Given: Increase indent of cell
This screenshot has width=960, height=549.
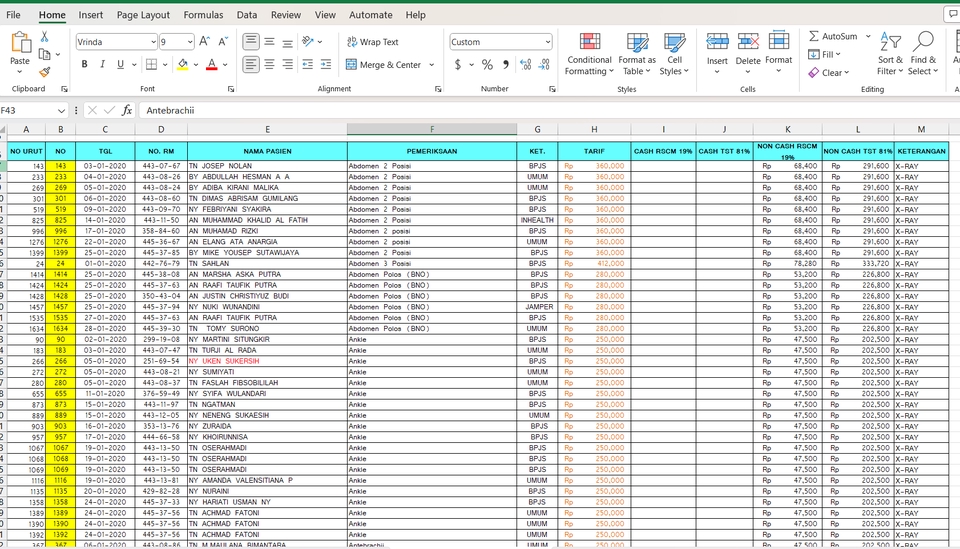Looking at the screenshot, I should tap(326, 64).
